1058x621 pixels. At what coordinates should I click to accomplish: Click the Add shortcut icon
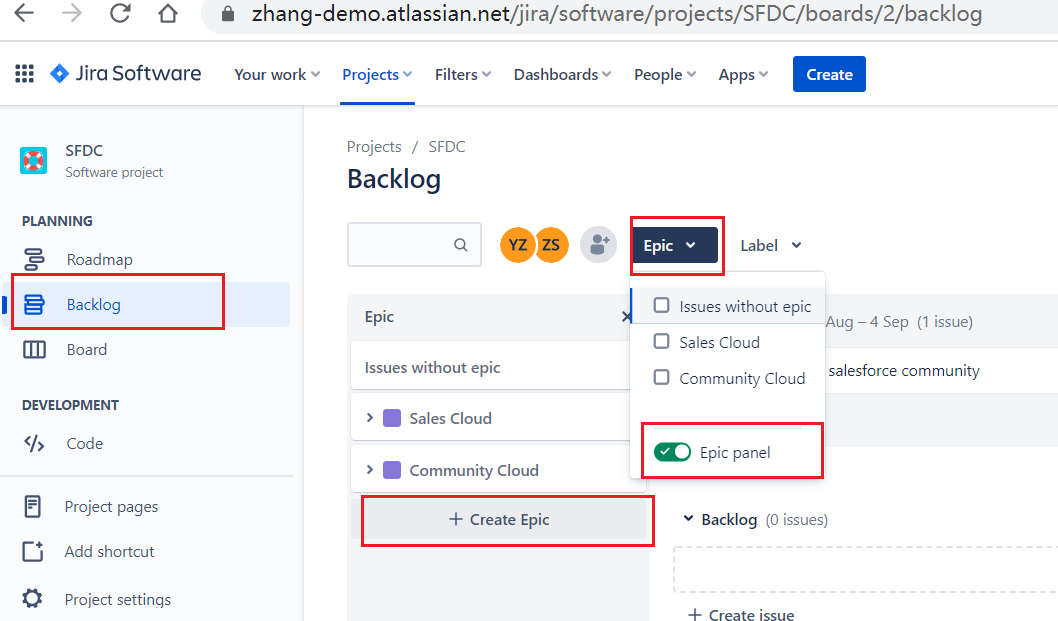(33, 551)
